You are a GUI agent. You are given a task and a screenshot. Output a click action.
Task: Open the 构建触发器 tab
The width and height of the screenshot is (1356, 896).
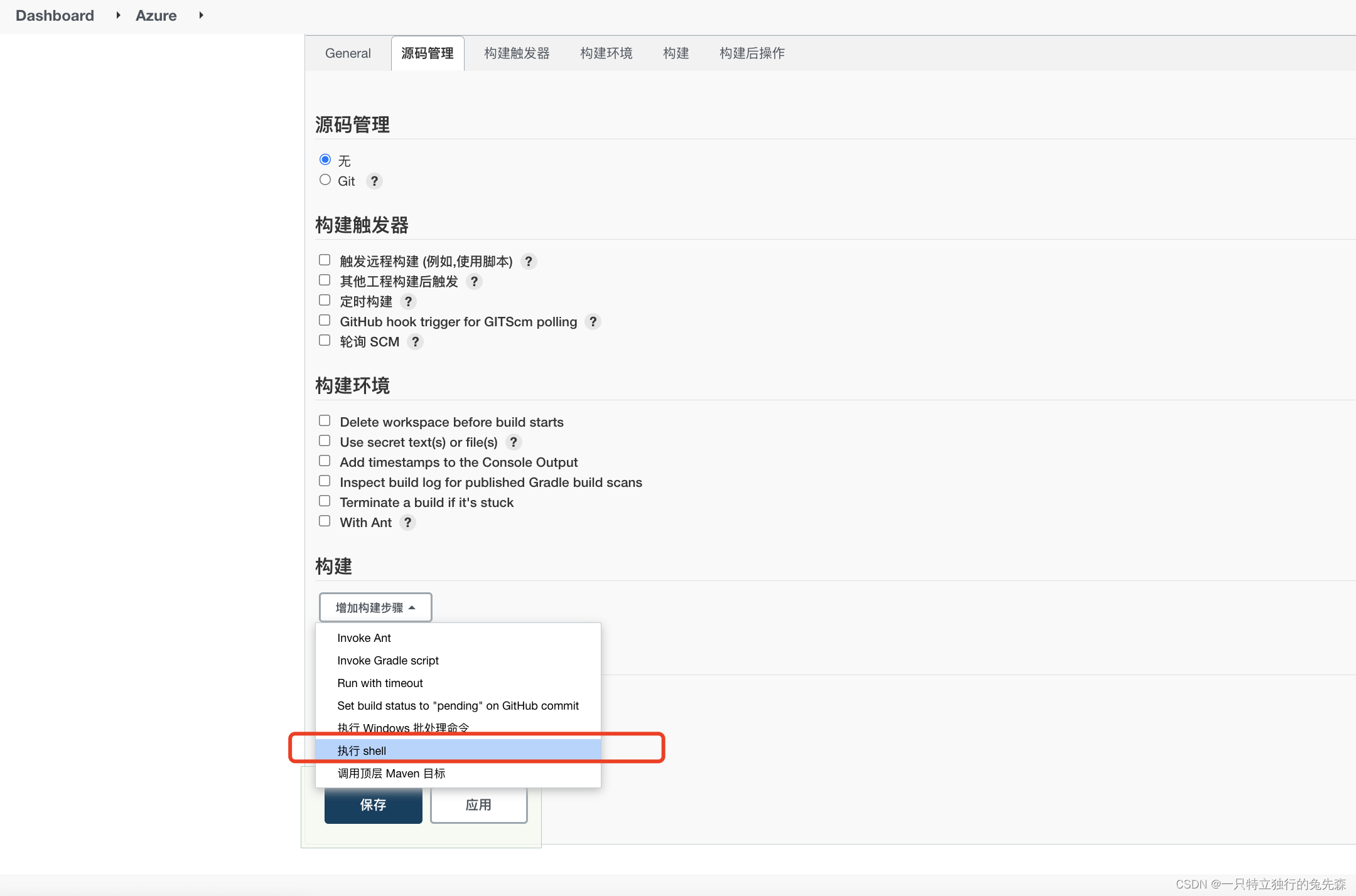pos(517,53)
